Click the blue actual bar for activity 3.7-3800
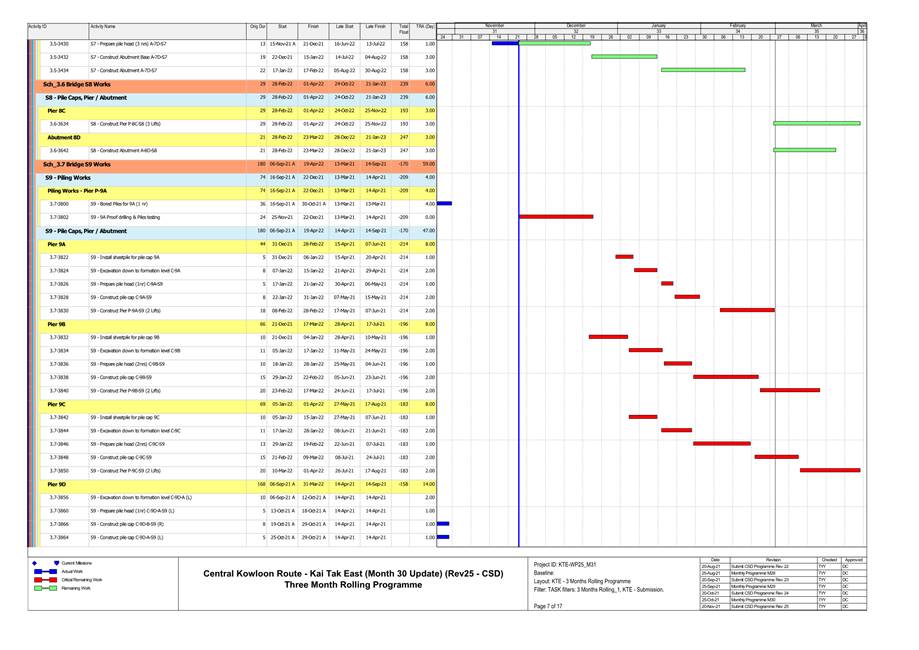The image size is (919, 650). [x=444, y=203]
